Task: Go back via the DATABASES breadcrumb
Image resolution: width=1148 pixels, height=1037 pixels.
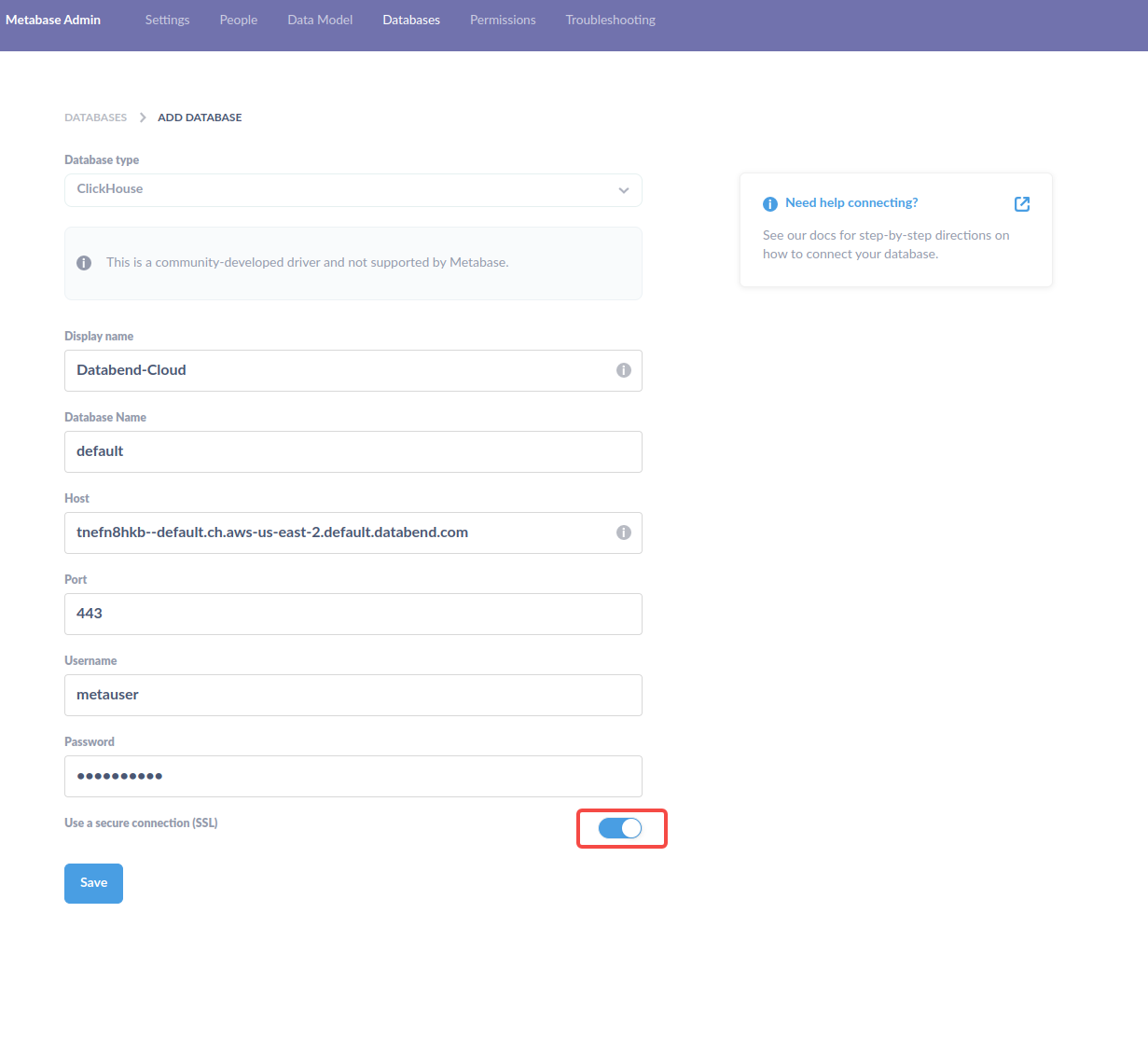Action: (95, 118)
